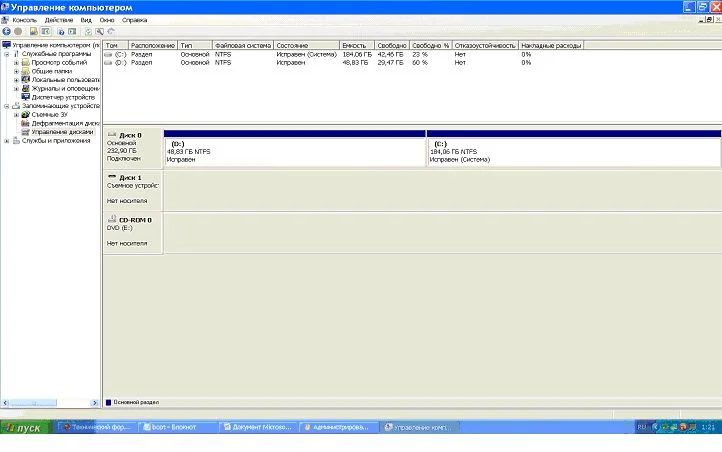The height and width of the screenshot is (452, 722).
Task: Sort volumes by the Том column header
Action: click(x=116, y=46)
